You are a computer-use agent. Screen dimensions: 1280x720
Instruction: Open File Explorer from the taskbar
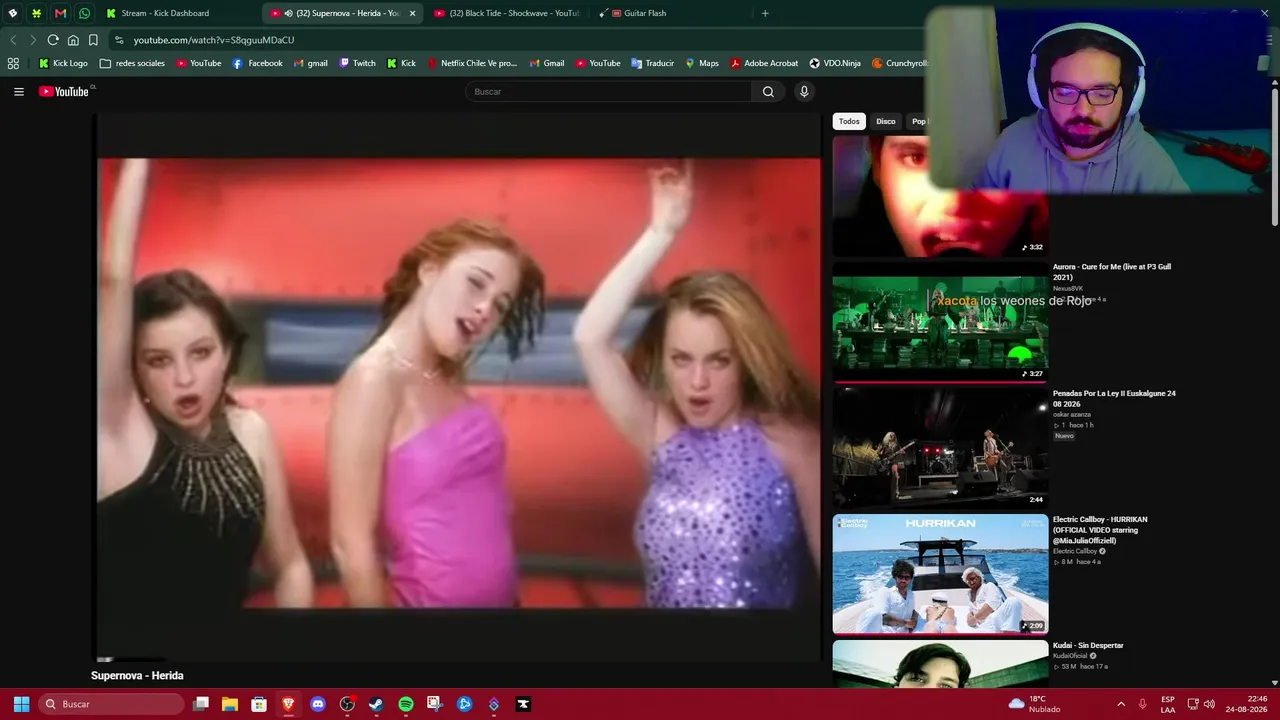coord(229,704)
